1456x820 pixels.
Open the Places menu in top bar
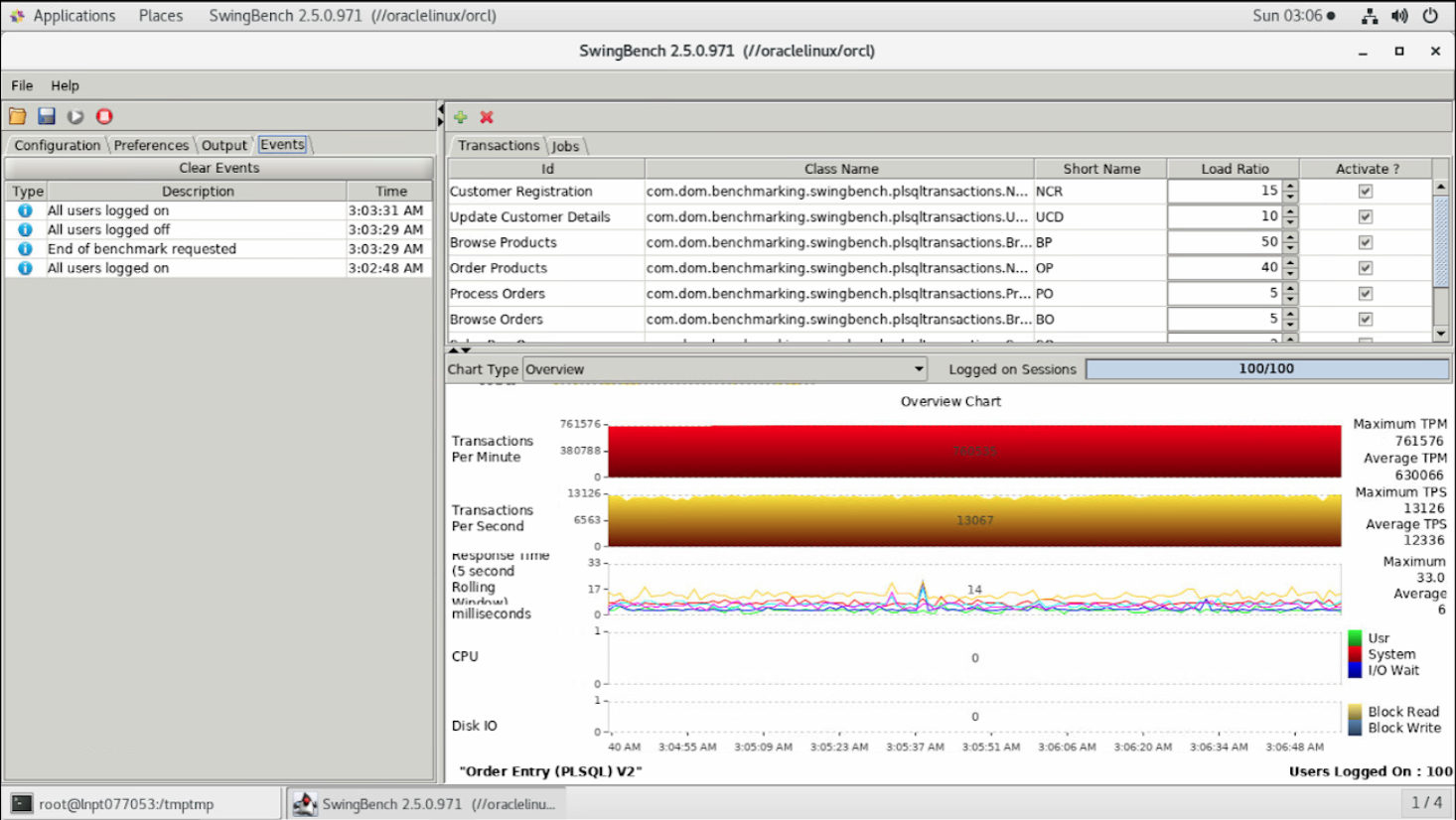click(161, 16)
